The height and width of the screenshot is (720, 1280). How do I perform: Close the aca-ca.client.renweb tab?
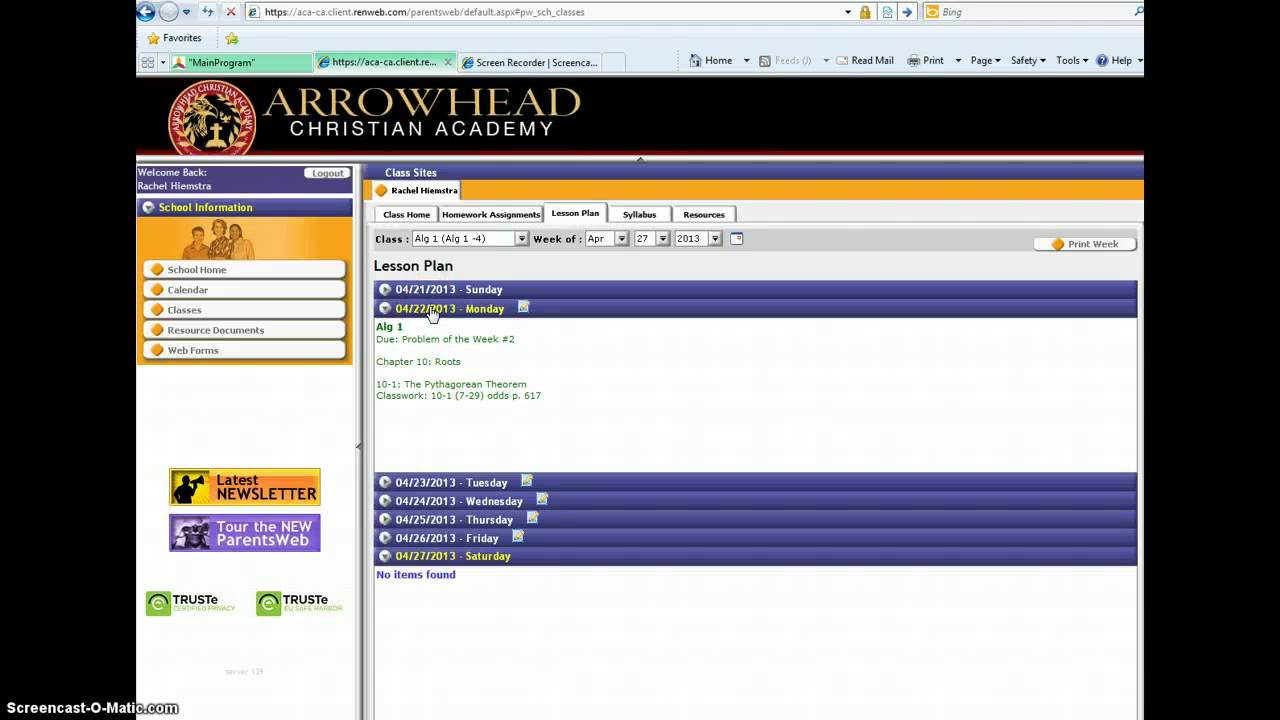pyautogui.click(x=448, y=62)
